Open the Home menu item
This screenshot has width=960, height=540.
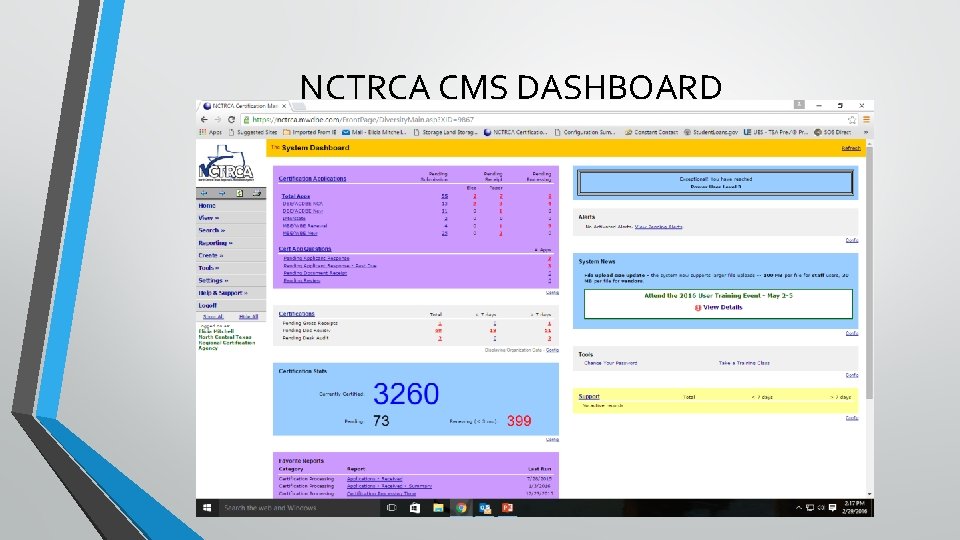pyautogui.click(x=207, y=206)
